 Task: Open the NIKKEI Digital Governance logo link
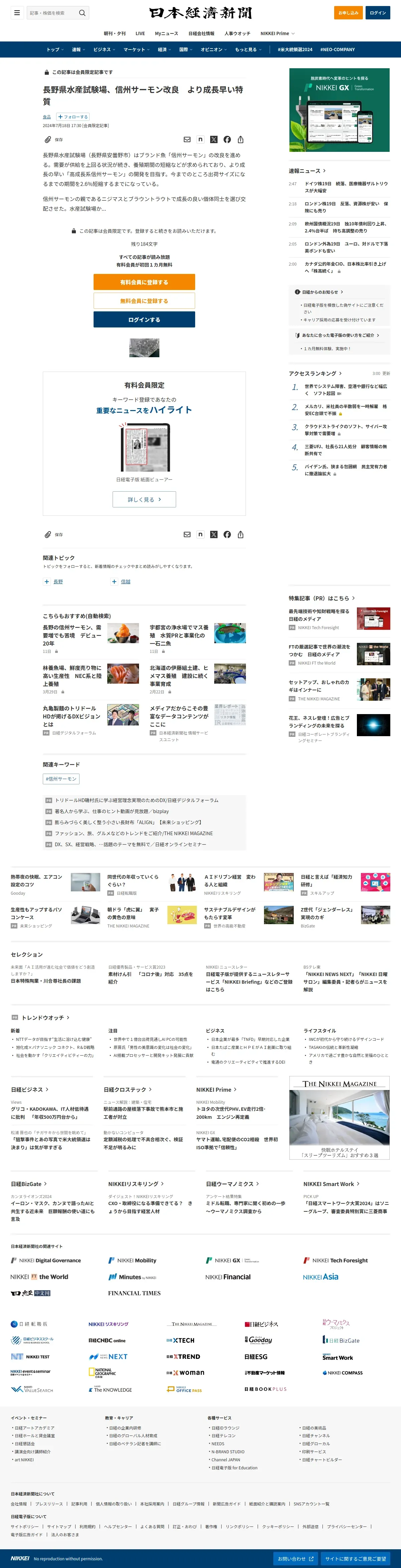click(x=46, y=1261)
